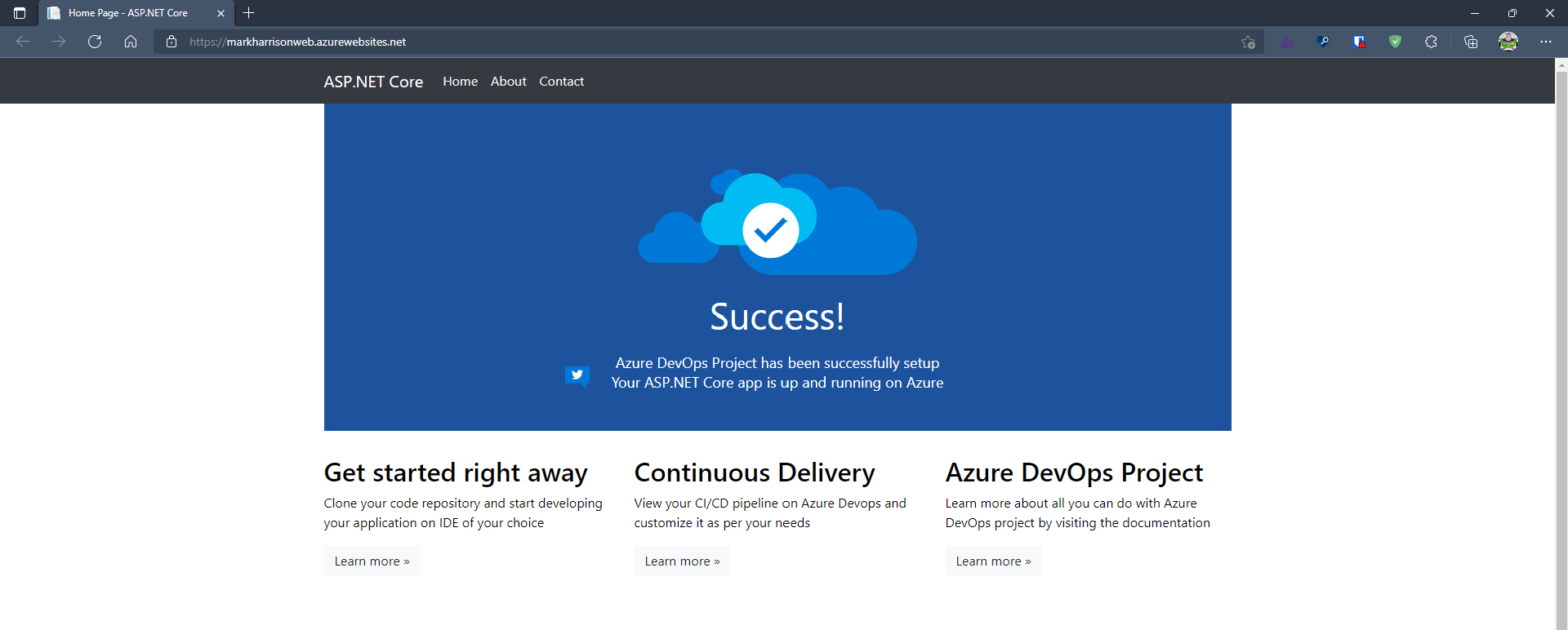
Task: Click the Bitwarden shield extension icon
Action: [1359, 42]
